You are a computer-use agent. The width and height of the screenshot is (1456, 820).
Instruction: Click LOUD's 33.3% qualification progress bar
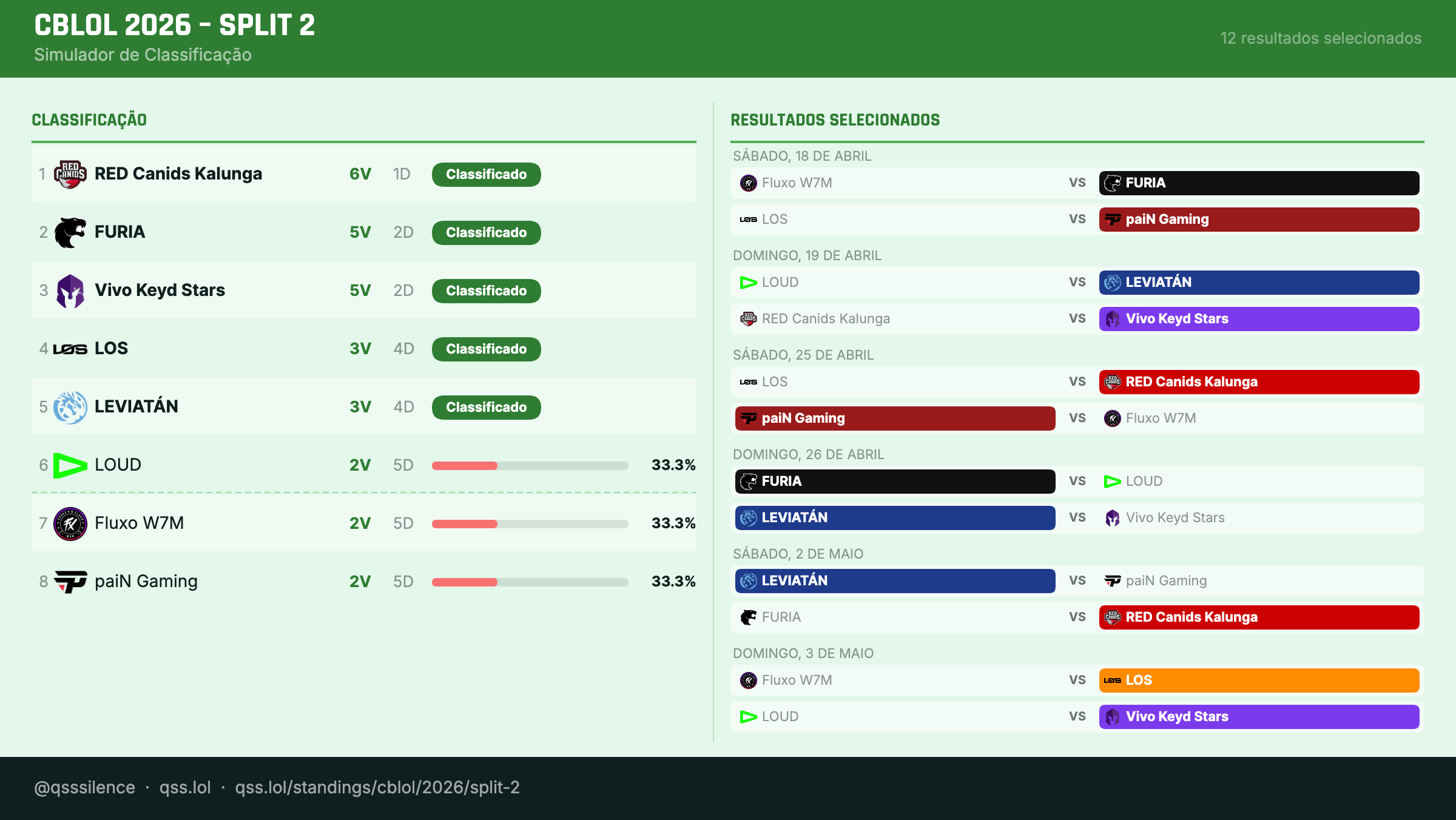tap(530, 465)
